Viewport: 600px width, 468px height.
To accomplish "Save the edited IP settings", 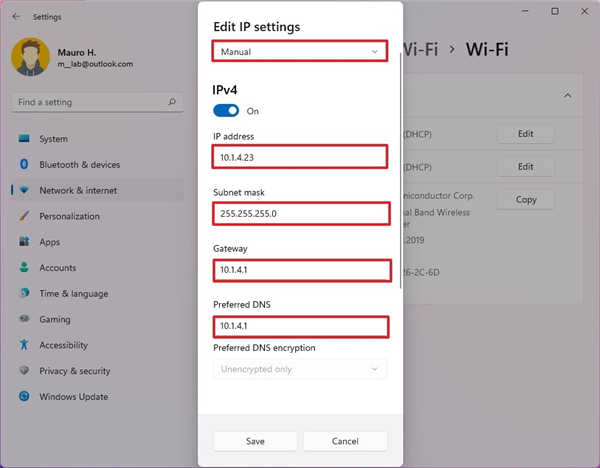I will pos(255,441).
